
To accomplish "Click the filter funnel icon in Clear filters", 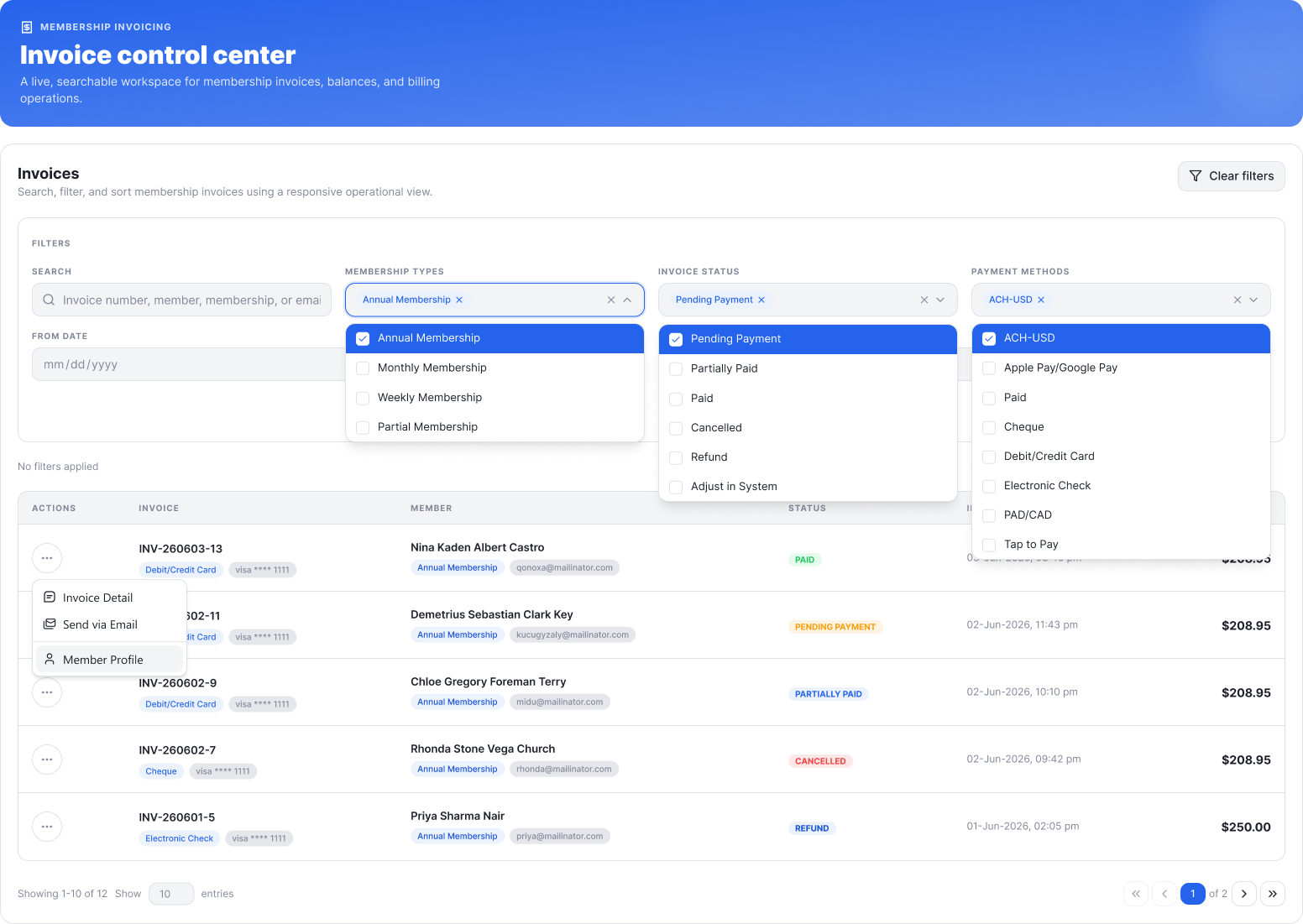I will click(1196, 176).
